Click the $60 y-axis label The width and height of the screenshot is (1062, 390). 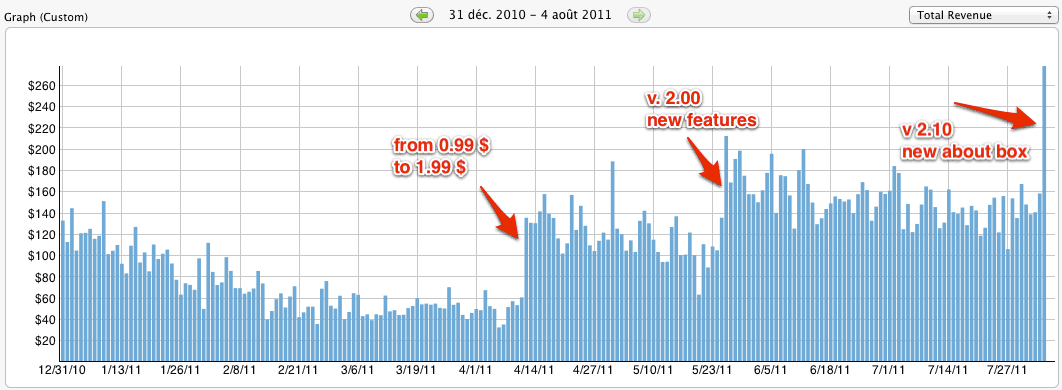point(44,299)
